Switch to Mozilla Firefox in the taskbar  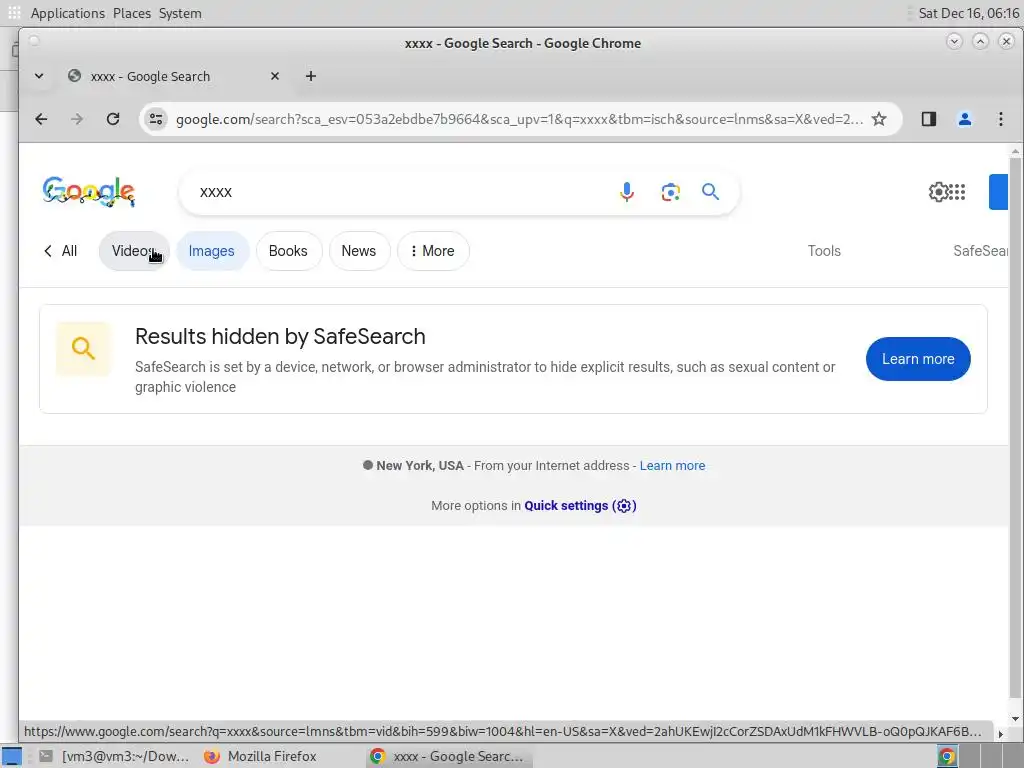click(261, 756)
